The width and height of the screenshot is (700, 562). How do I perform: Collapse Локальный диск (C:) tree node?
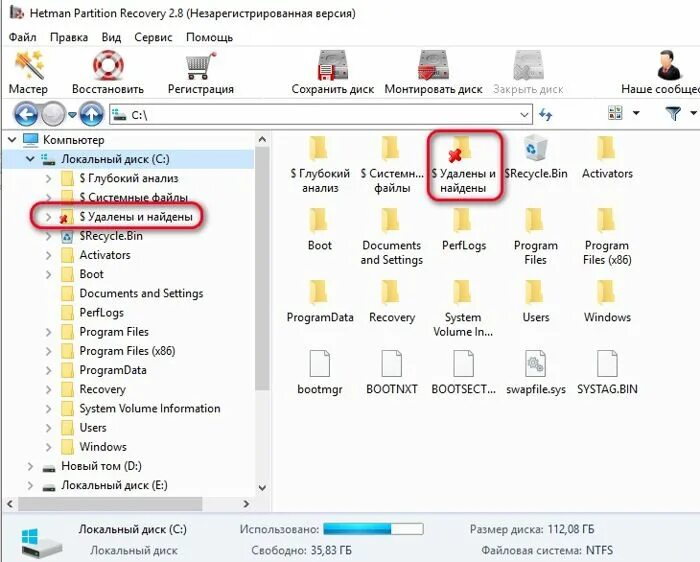point(30,159)
